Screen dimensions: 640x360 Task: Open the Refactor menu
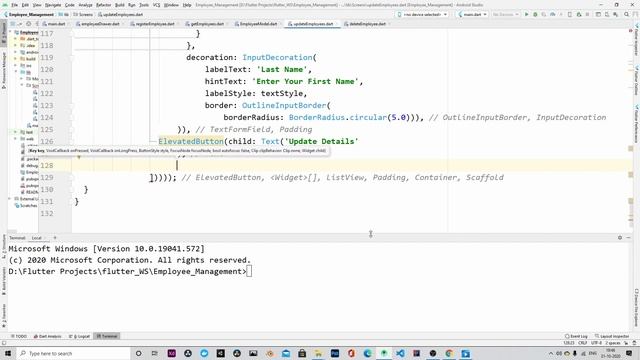103,5
